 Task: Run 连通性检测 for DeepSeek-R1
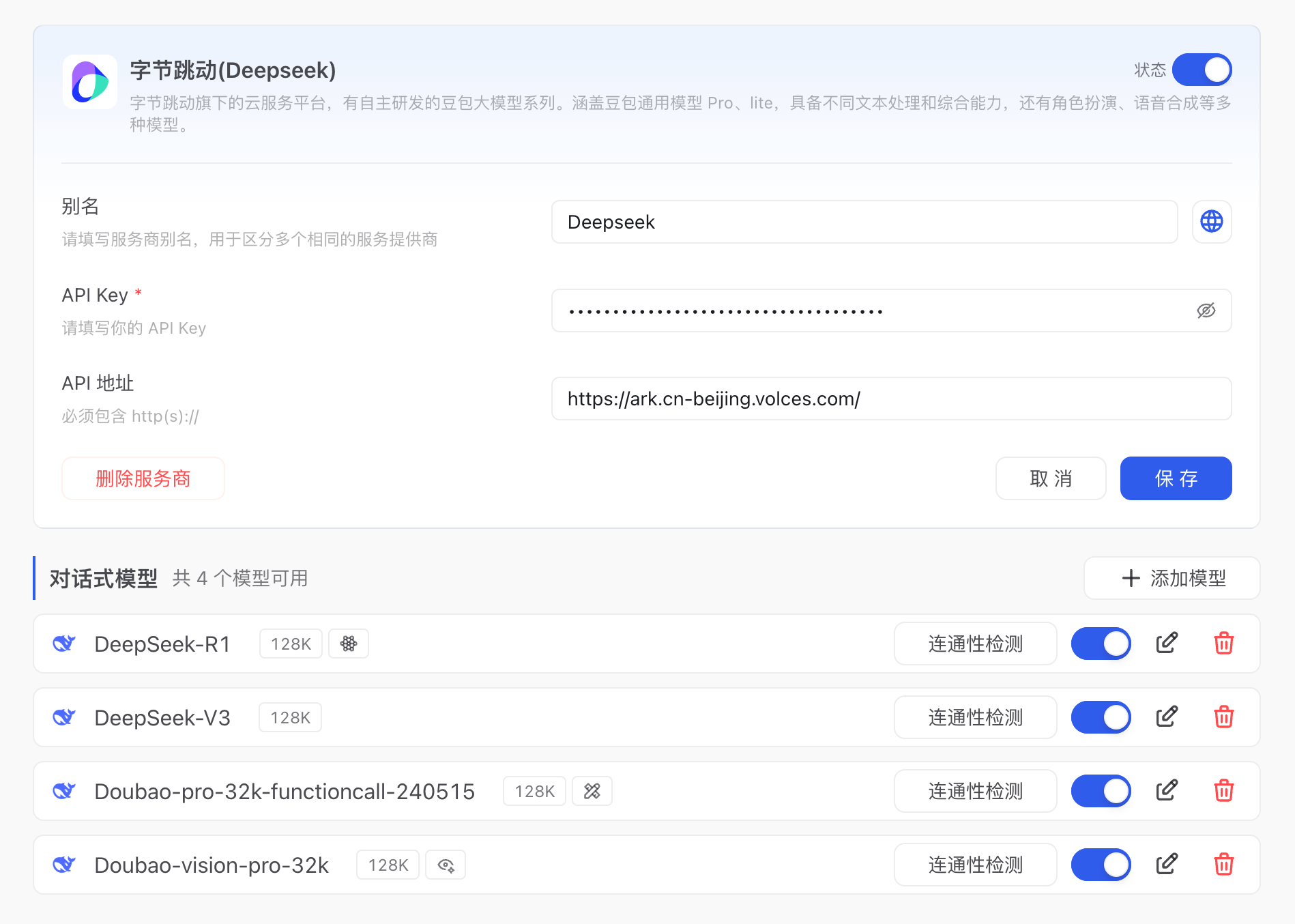click(x=976, y=644)
